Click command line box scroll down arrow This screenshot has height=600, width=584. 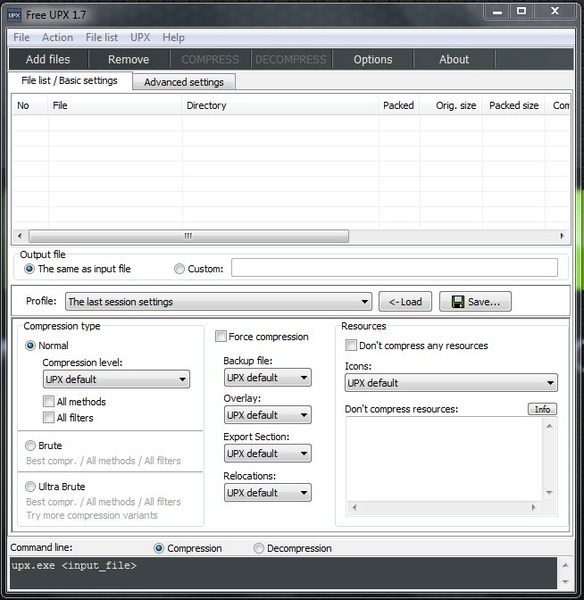coord(566,582)
